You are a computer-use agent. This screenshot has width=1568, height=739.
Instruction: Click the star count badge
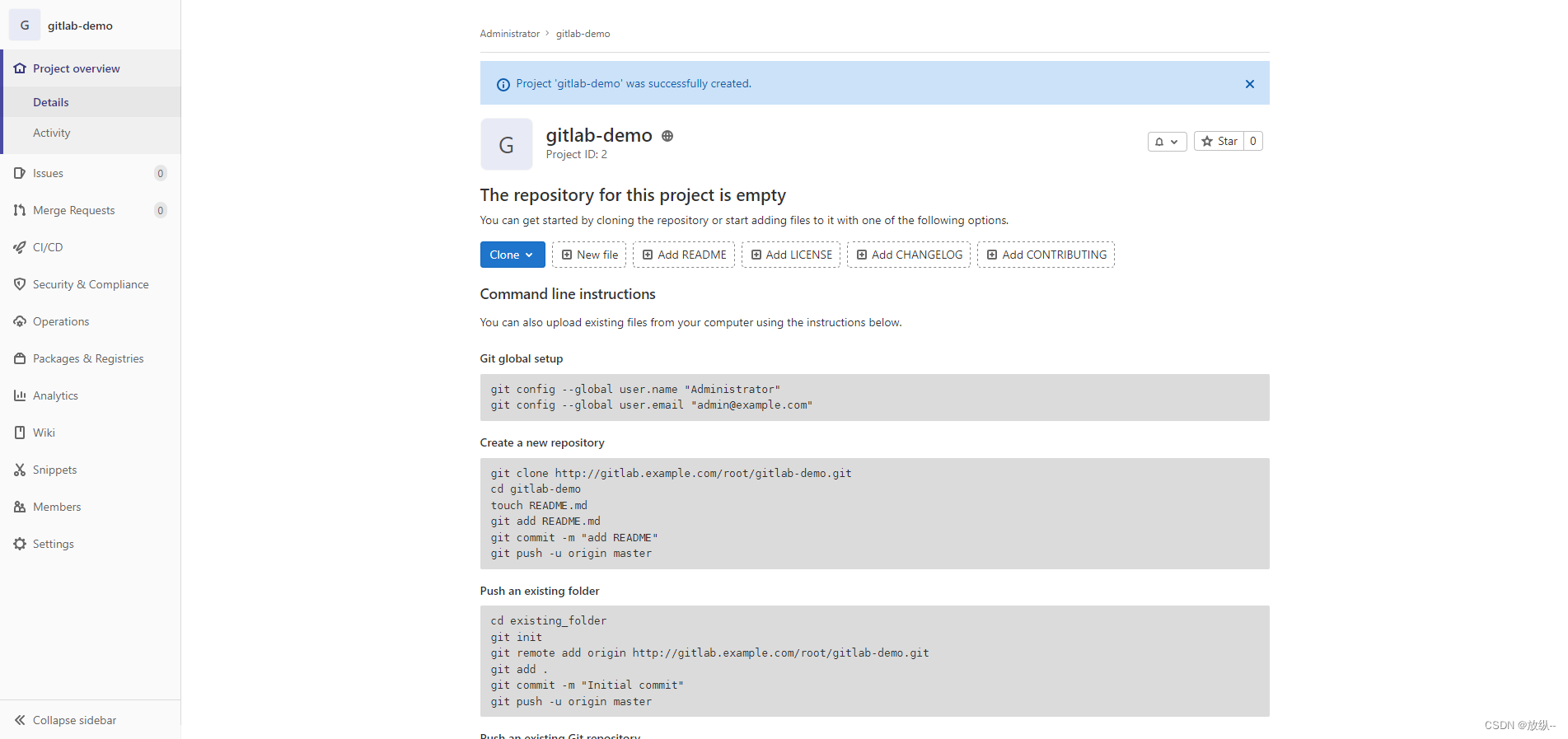pyautogui.click(x=1253, y=142)
